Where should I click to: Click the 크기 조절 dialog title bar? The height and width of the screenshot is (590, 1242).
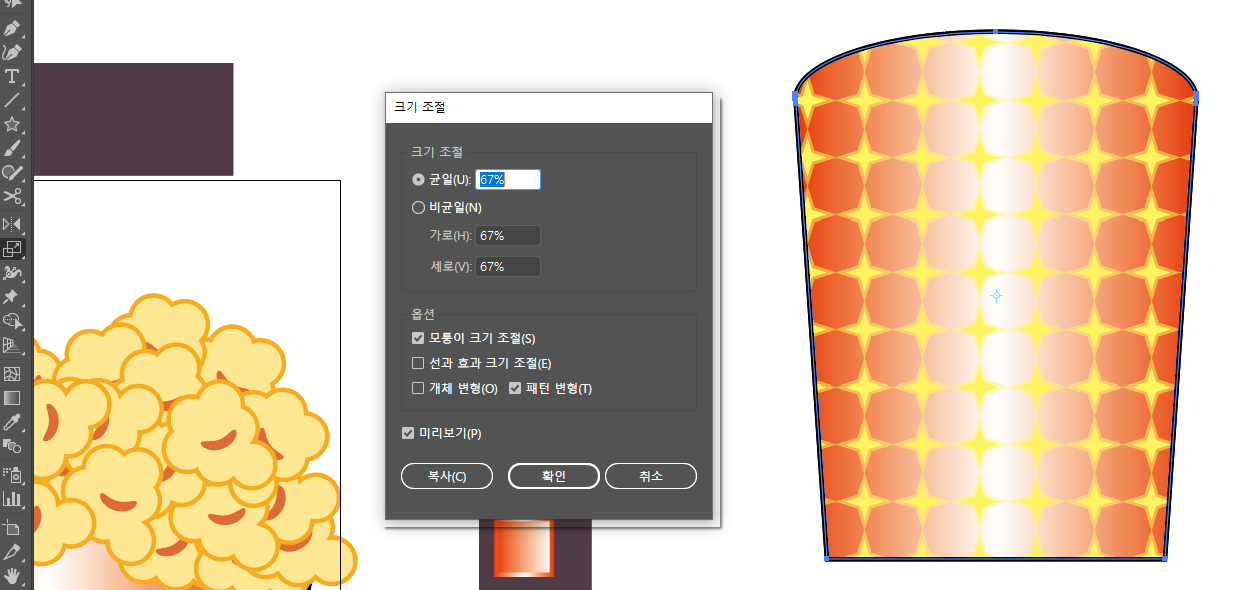pyautogui.click(x=549, y=107)
